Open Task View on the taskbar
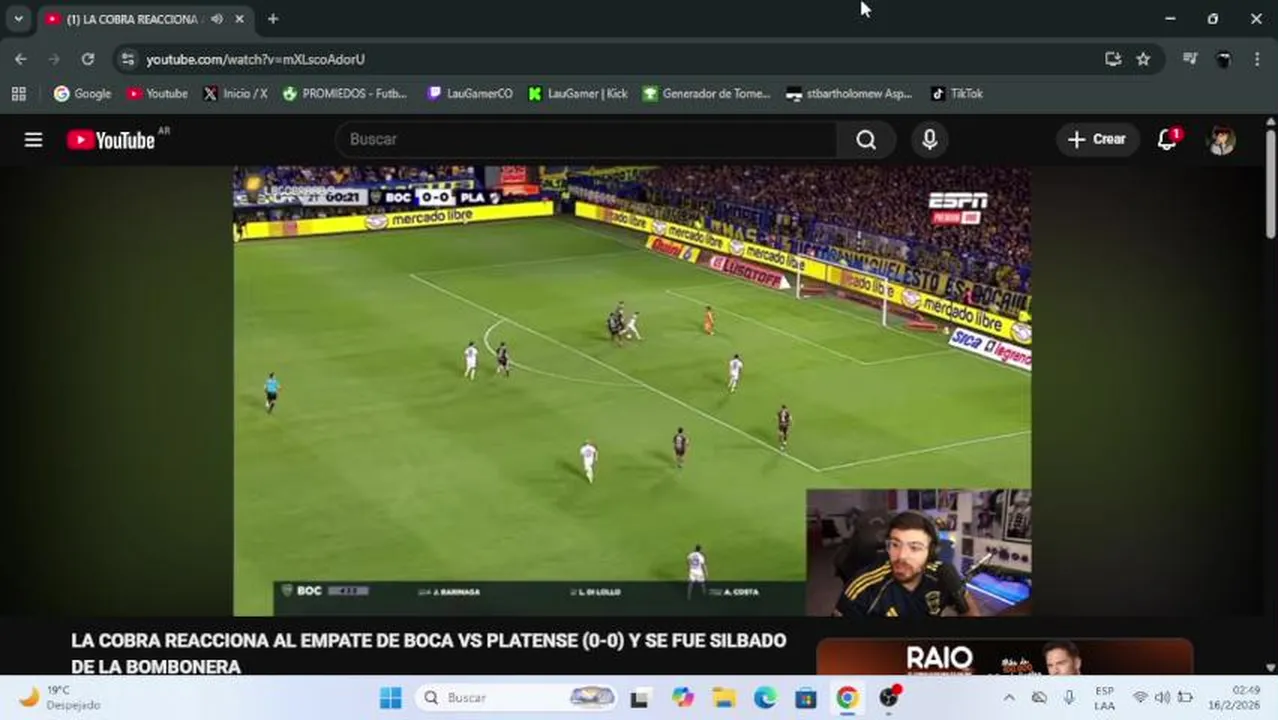The image size is (1278, 720). 640,698
